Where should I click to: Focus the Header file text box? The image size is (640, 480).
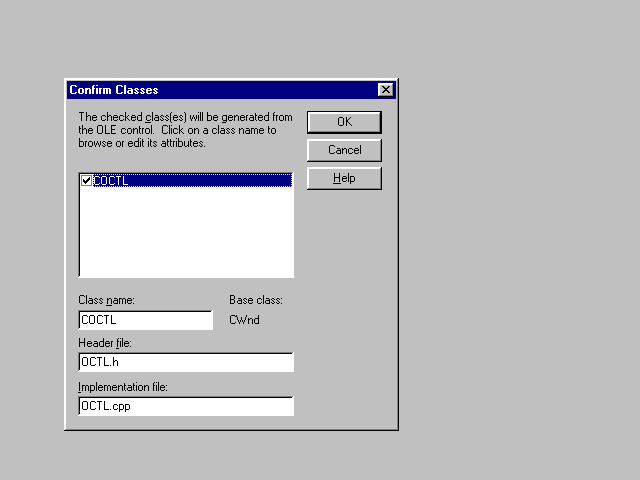185,362
